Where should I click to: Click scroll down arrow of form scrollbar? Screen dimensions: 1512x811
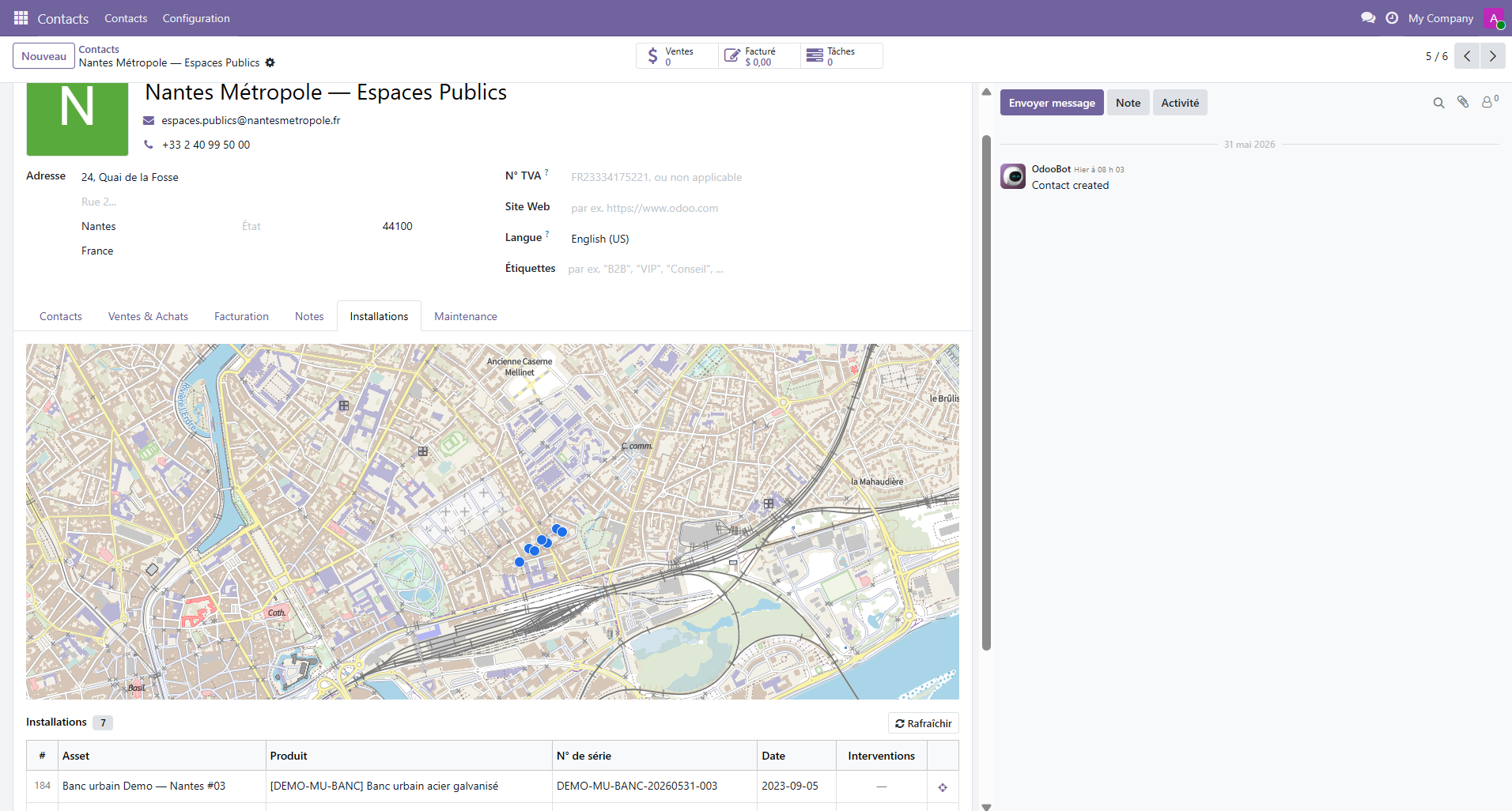(x=986, y=806)
